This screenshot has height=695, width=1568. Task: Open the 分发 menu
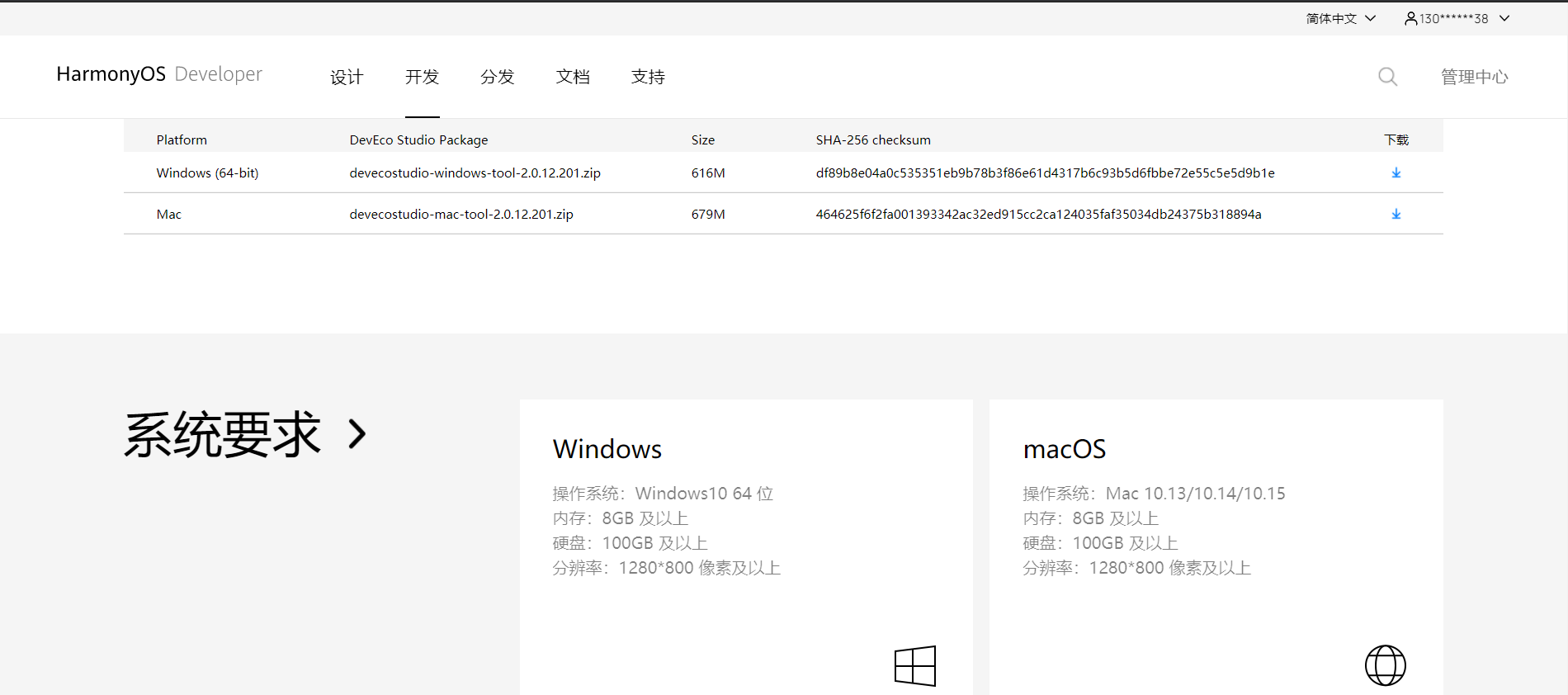point(497,77)
